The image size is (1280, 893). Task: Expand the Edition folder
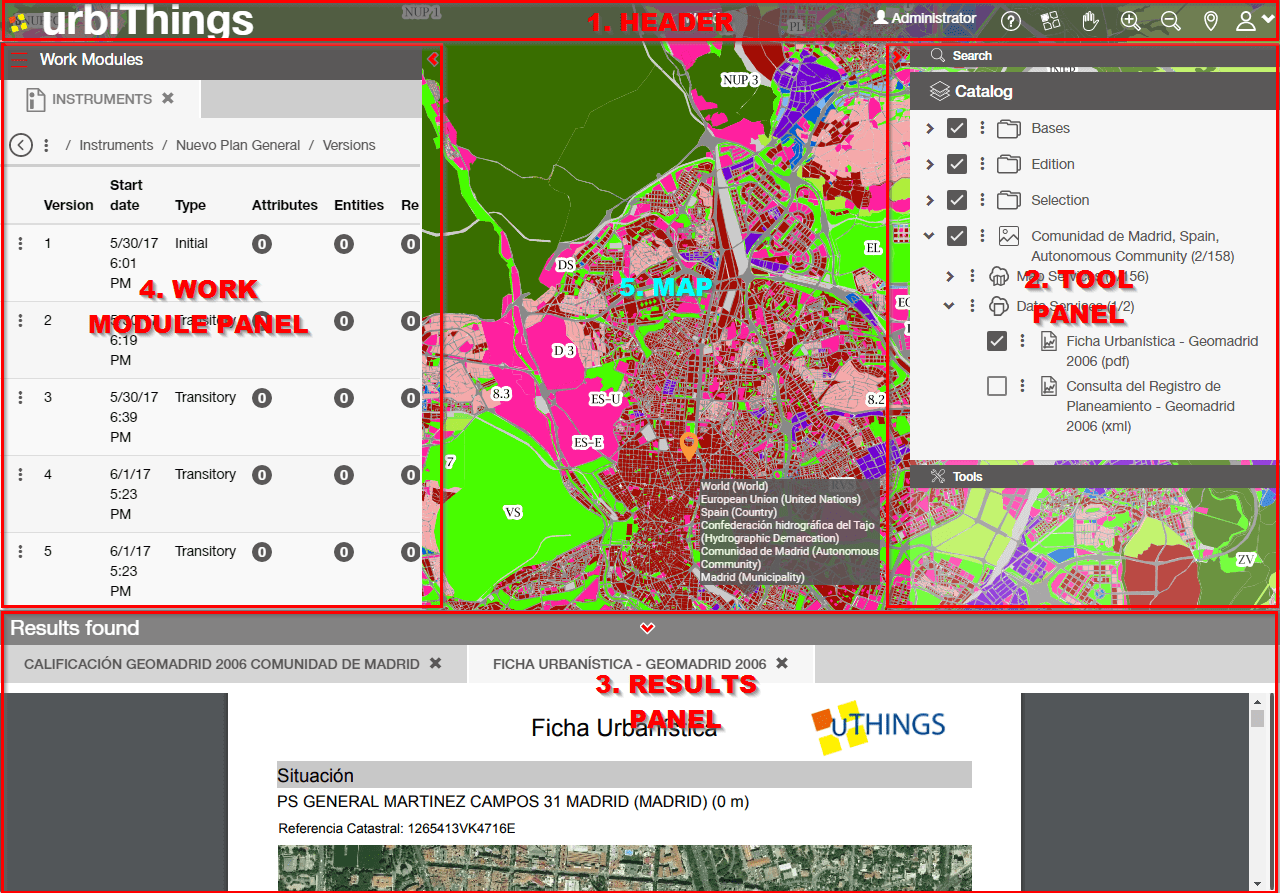click(930, 164)
